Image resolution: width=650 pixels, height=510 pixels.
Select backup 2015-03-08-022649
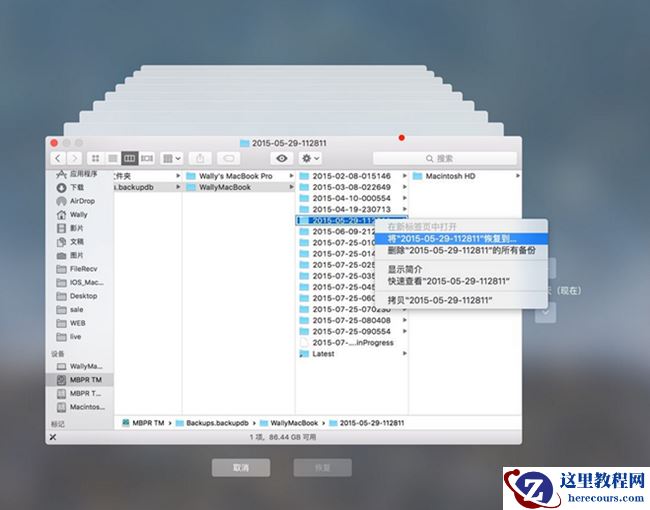(x=352, y=187)
